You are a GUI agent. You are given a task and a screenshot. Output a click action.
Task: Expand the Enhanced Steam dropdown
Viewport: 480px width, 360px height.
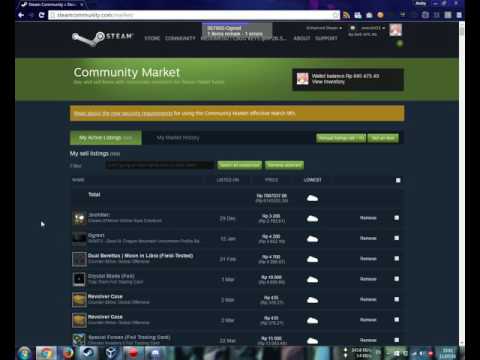[324, 28]
